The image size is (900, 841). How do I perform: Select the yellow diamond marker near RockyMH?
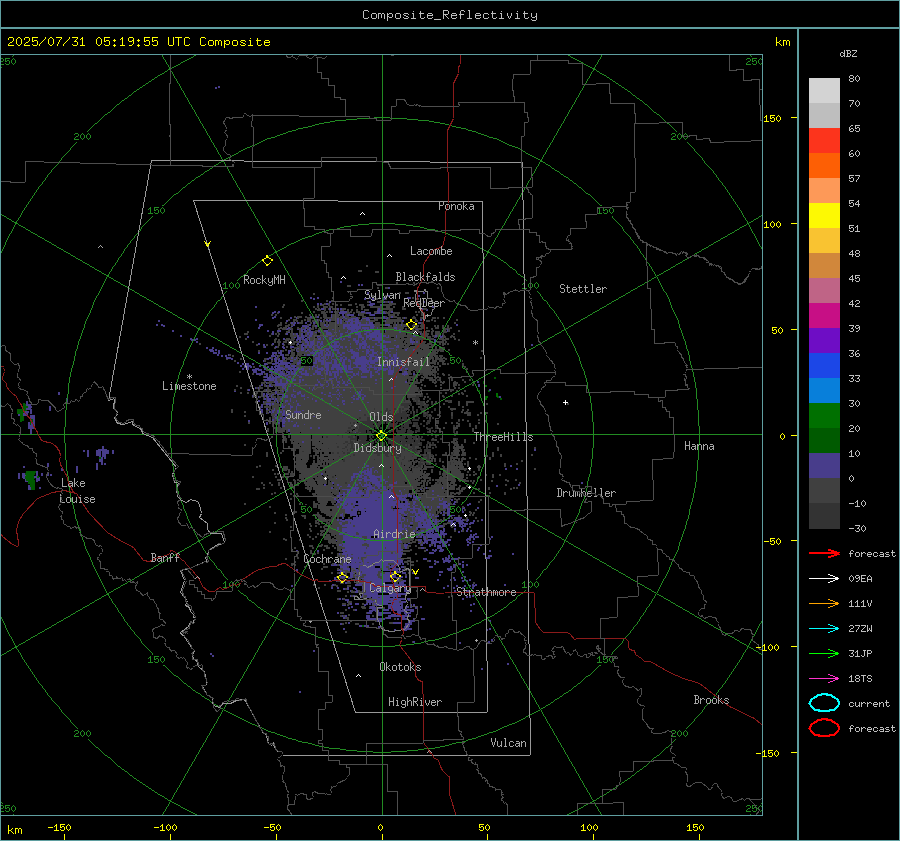(x=267, y=261)
